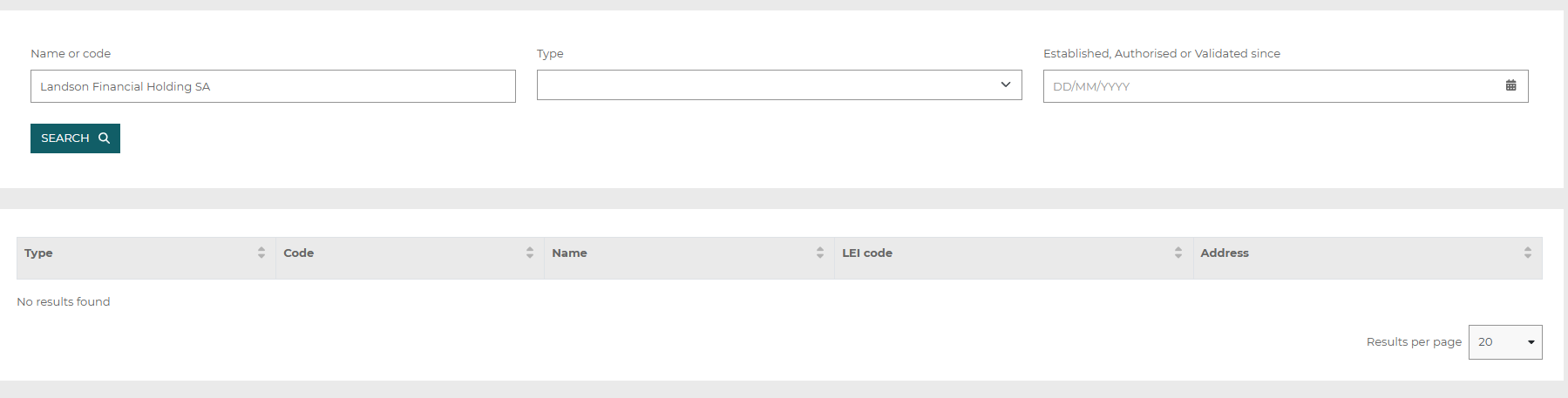Select the Type column header label

tap(38, 253)
